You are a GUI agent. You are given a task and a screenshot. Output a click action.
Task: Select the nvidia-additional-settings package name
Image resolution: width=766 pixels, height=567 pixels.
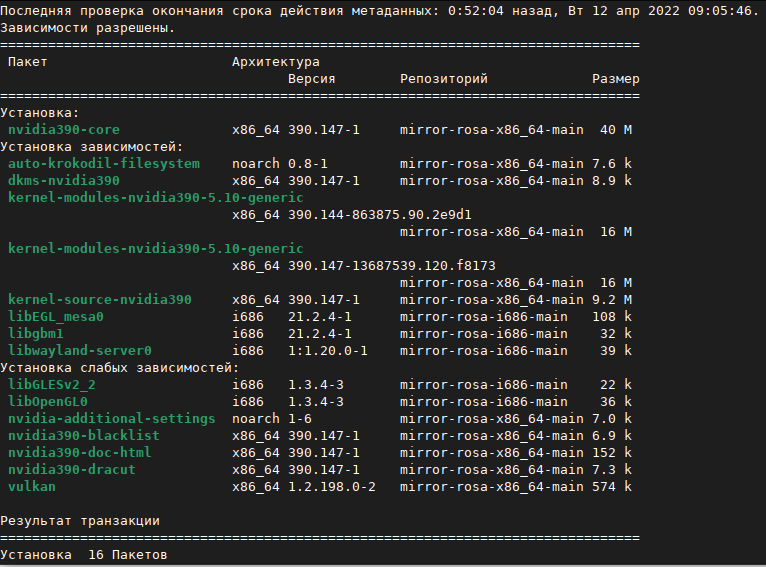tap(111, 419)
